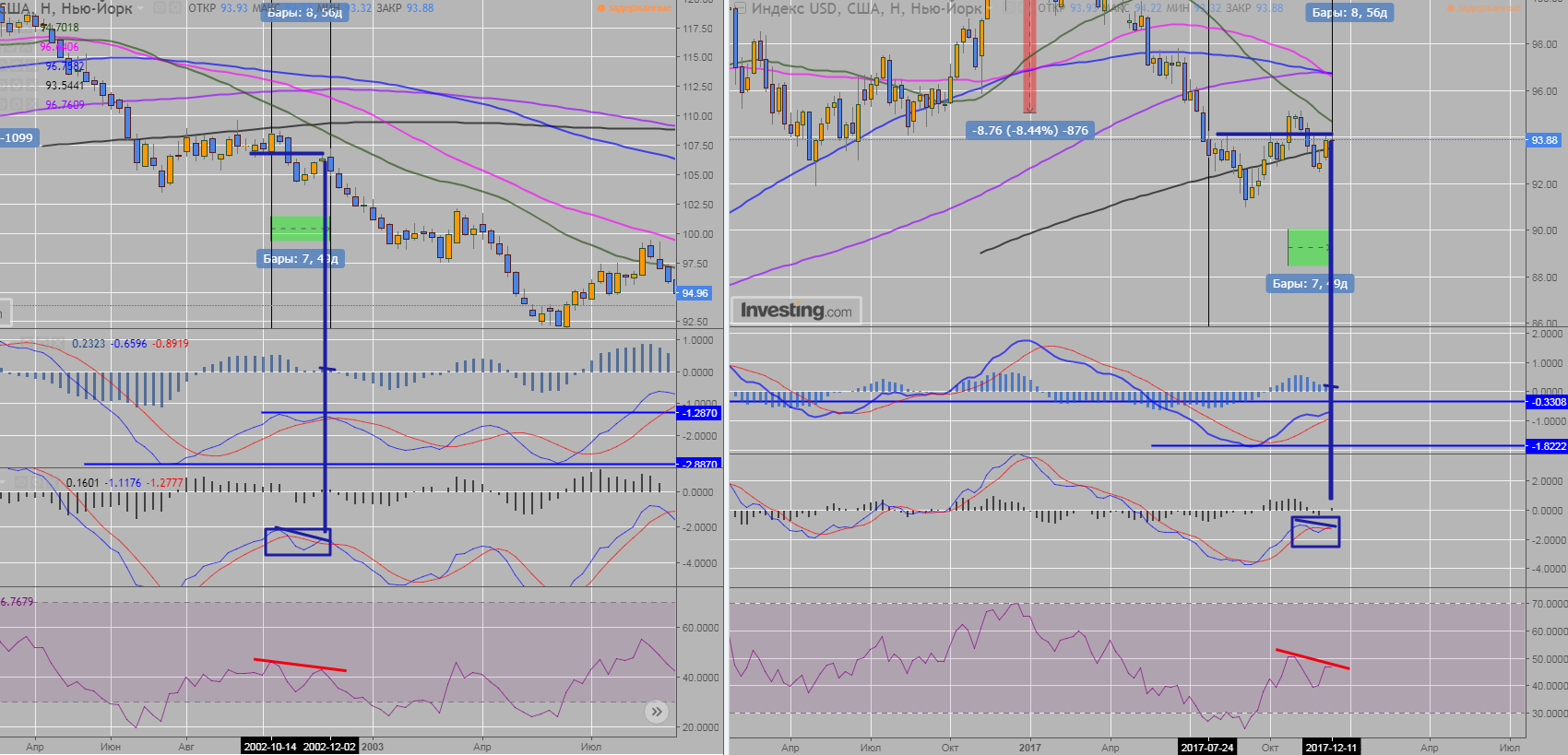Click the 2002-12-02 date marker
The width and height of the screenshot is (1568, 755).
[x=329, y=747]
